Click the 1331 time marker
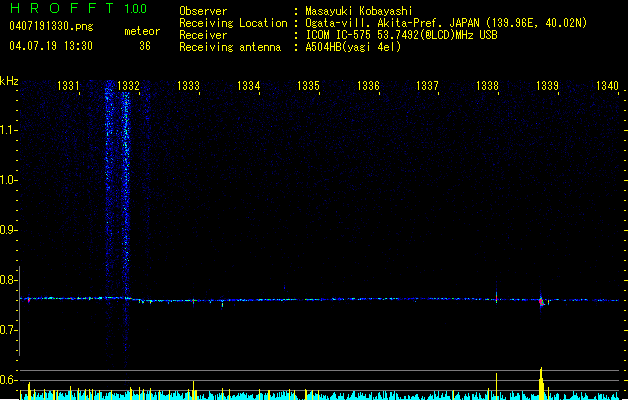The width and height of the screenshot is (629, 400). (x=68, y=85)
